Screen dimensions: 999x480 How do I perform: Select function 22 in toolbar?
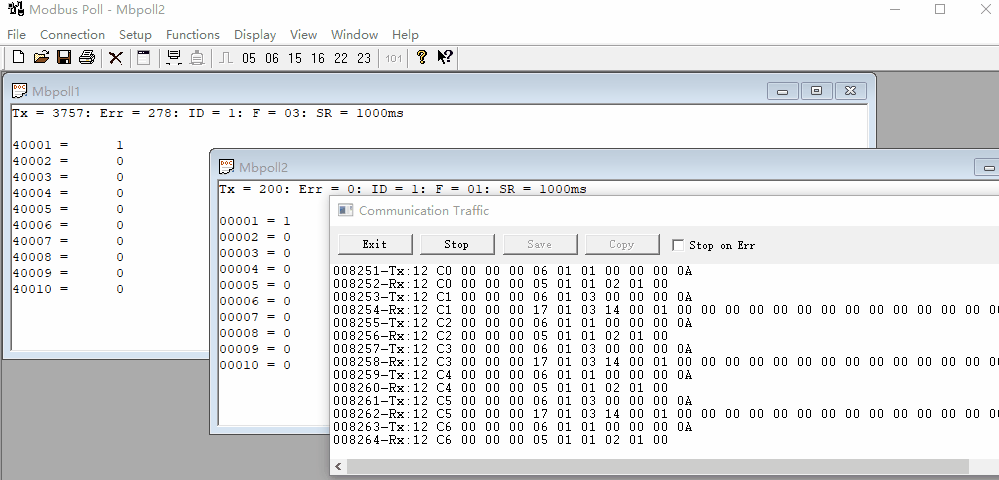point(341,58)
